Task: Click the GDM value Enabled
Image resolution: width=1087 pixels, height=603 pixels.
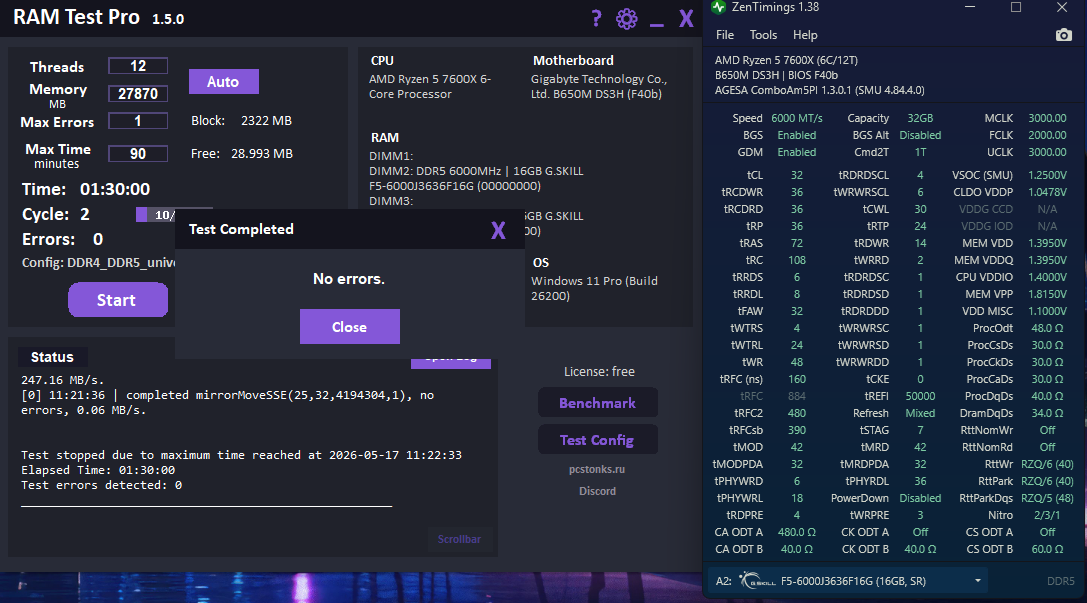Action: click(797, 152)
